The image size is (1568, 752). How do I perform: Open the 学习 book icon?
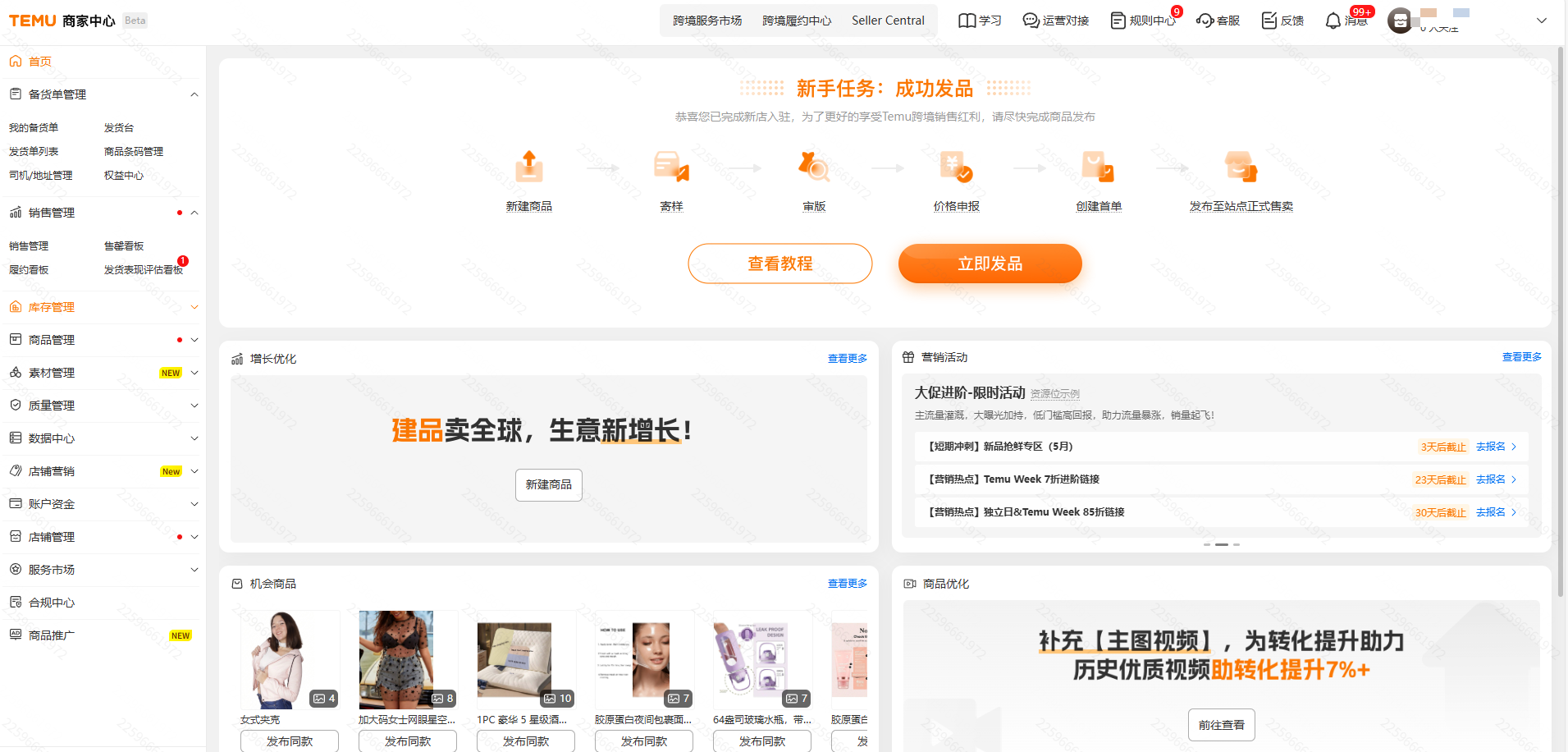pos(967,21)
